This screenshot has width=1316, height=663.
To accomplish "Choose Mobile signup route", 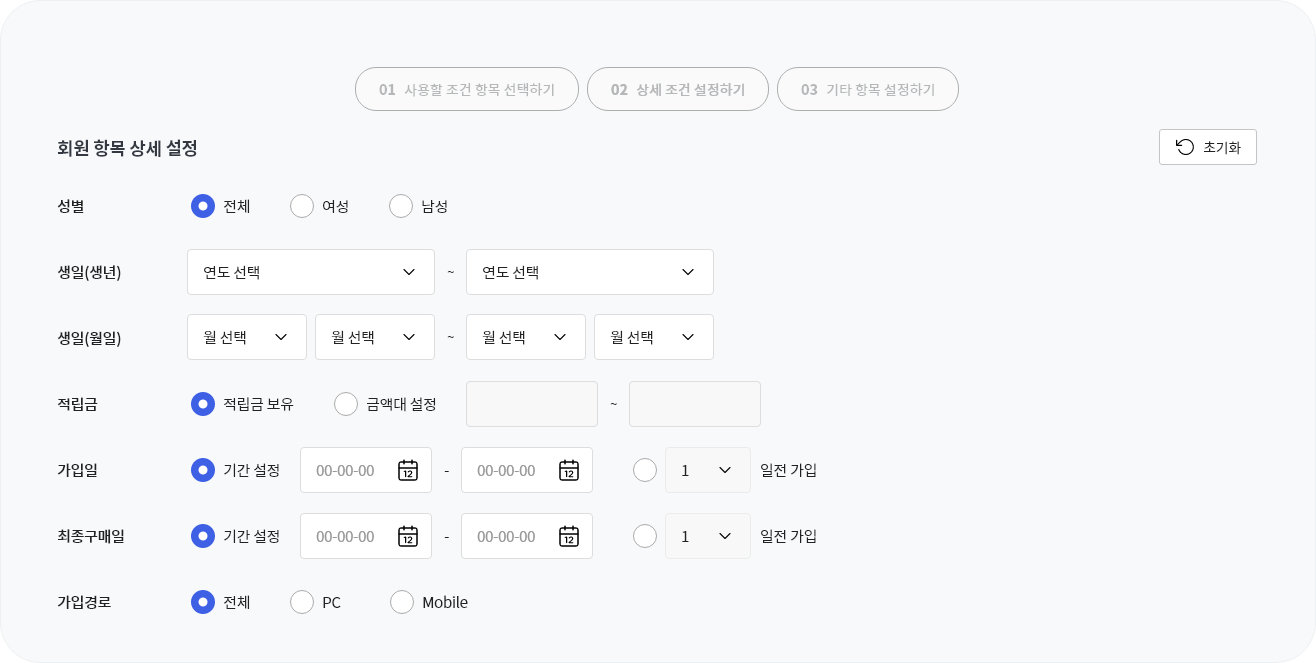I will [x=402, y=602].
